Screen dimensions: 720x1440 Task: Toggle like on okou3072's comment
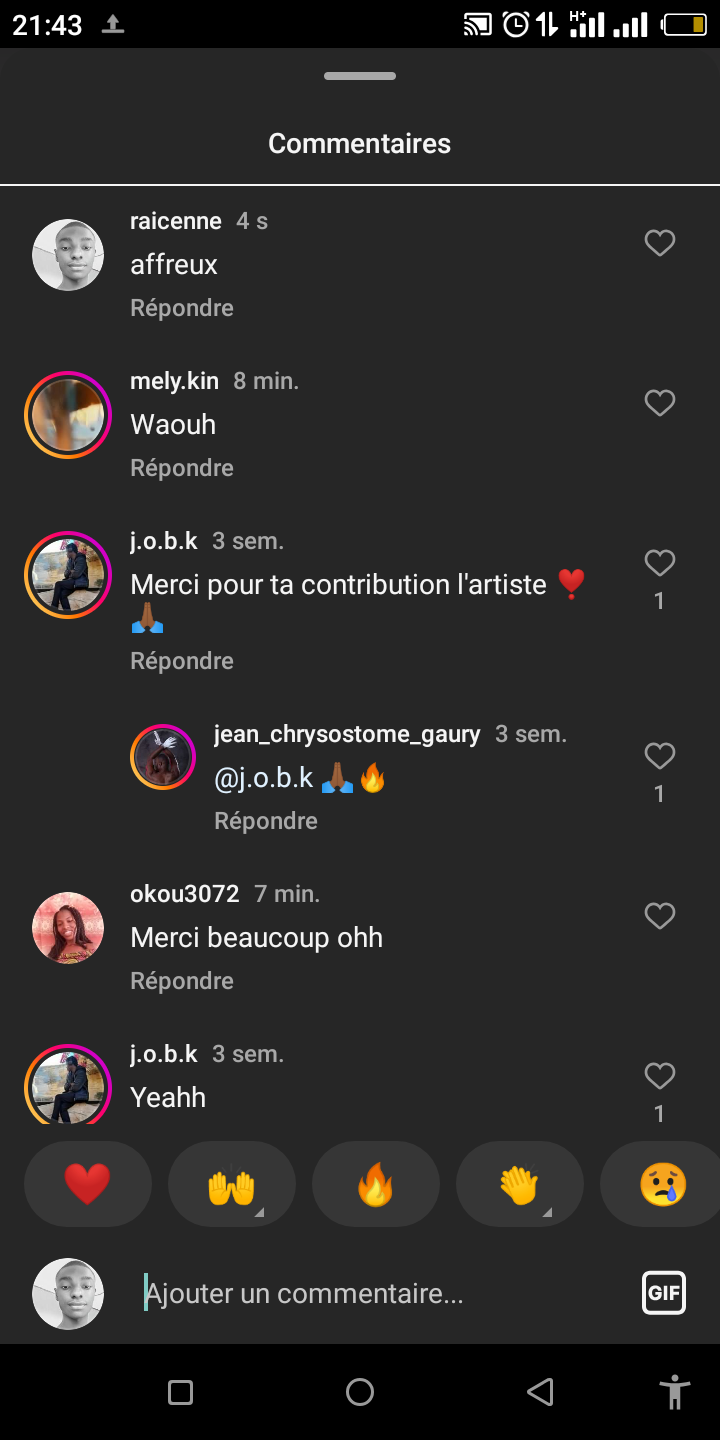[x=659, y=916]
